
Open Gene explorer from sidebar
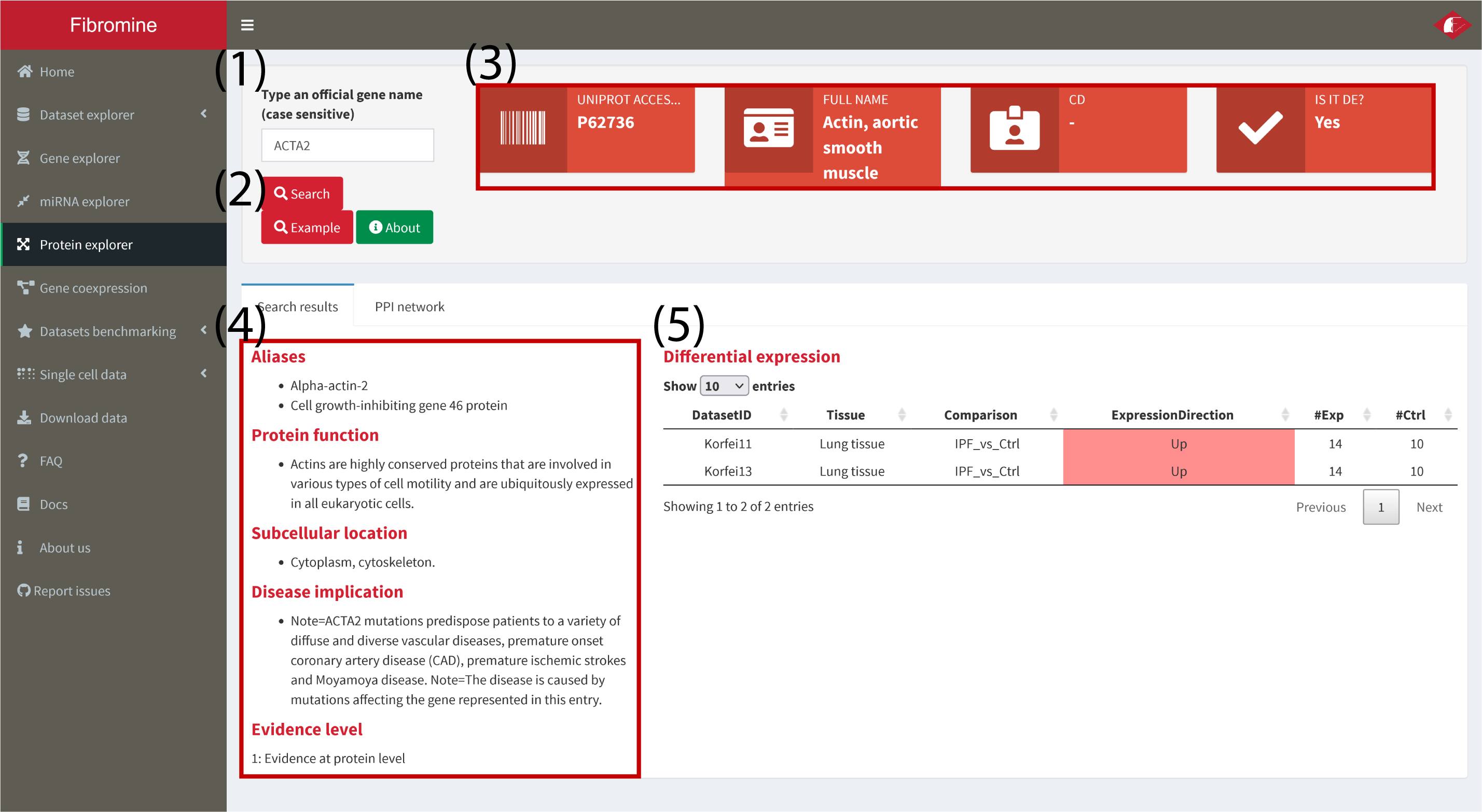pyautogui.click(x=113, y=158)
